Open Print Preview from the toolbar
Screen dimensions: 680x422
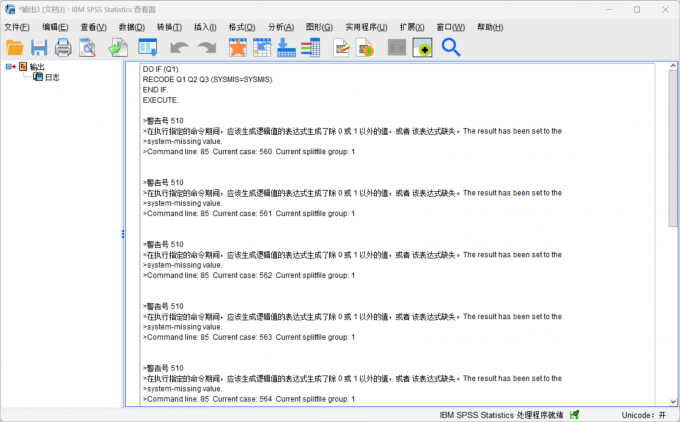point(88,47)
